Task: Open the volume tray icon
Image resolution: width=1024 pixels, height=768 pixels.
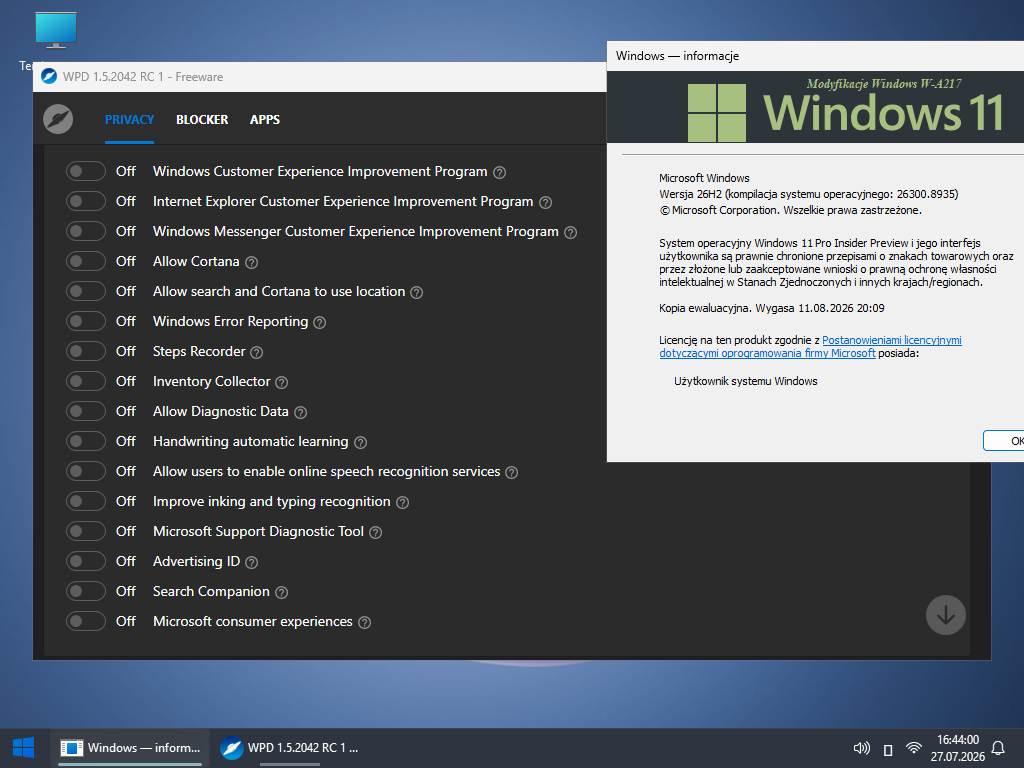Action: [861, 748]
